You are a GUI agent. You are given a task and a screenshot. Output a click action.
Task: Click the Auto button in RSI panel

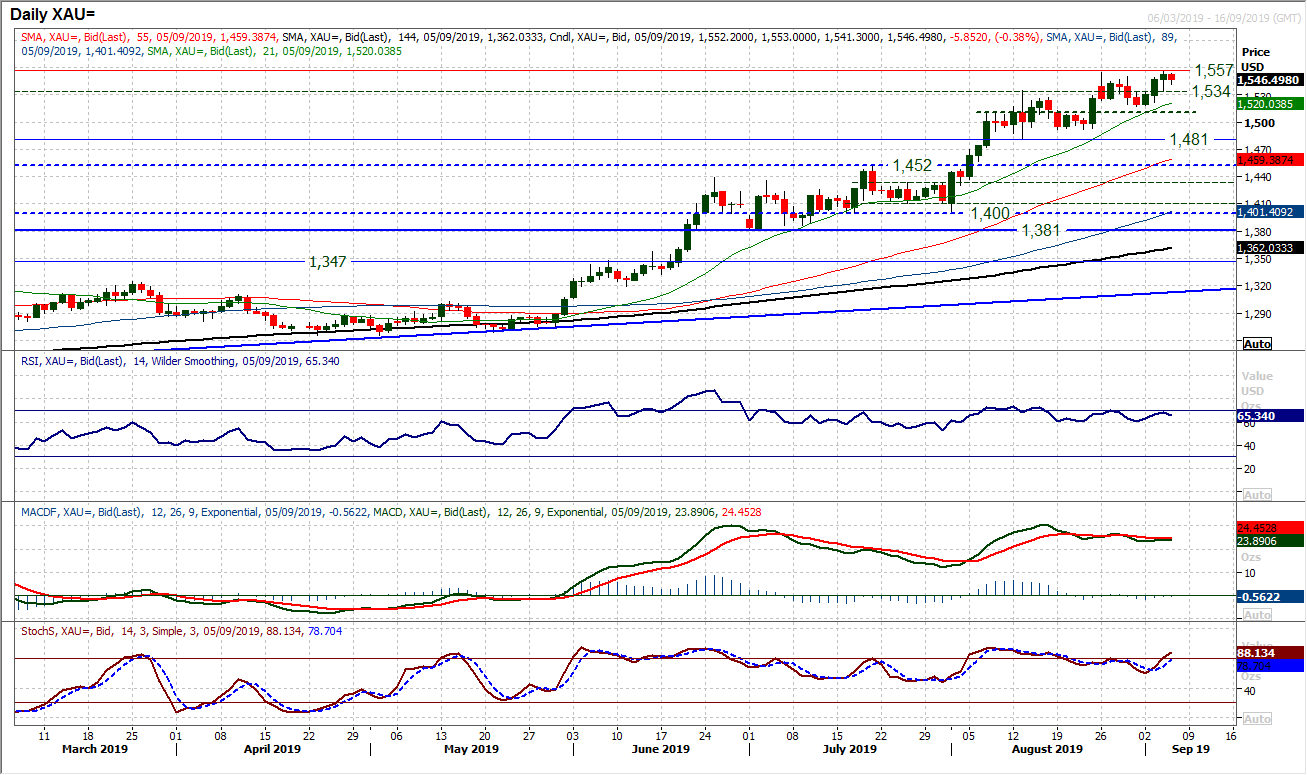(1257, 494)
